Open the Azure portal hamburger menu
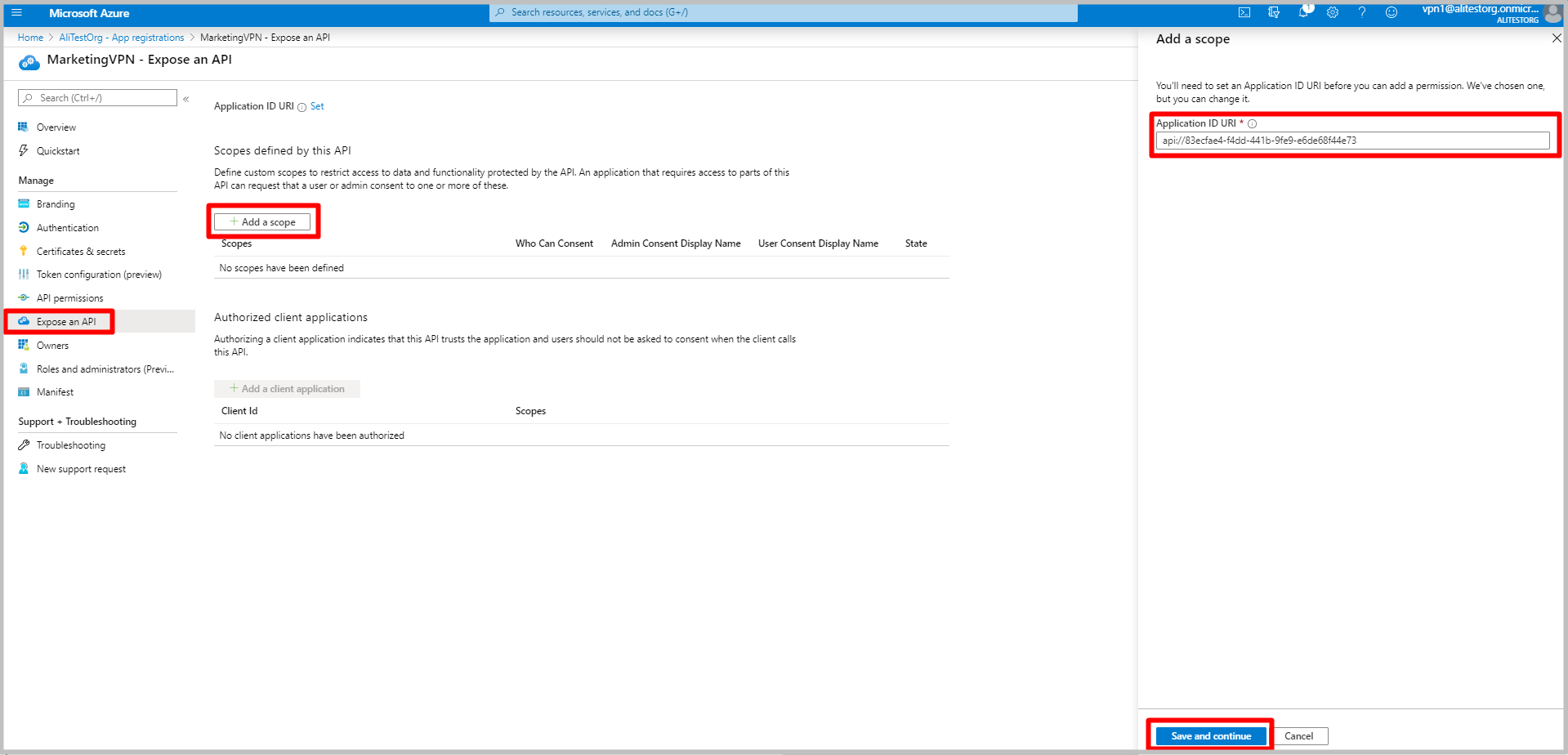1568x755 pixels. (x=16, y=13)
